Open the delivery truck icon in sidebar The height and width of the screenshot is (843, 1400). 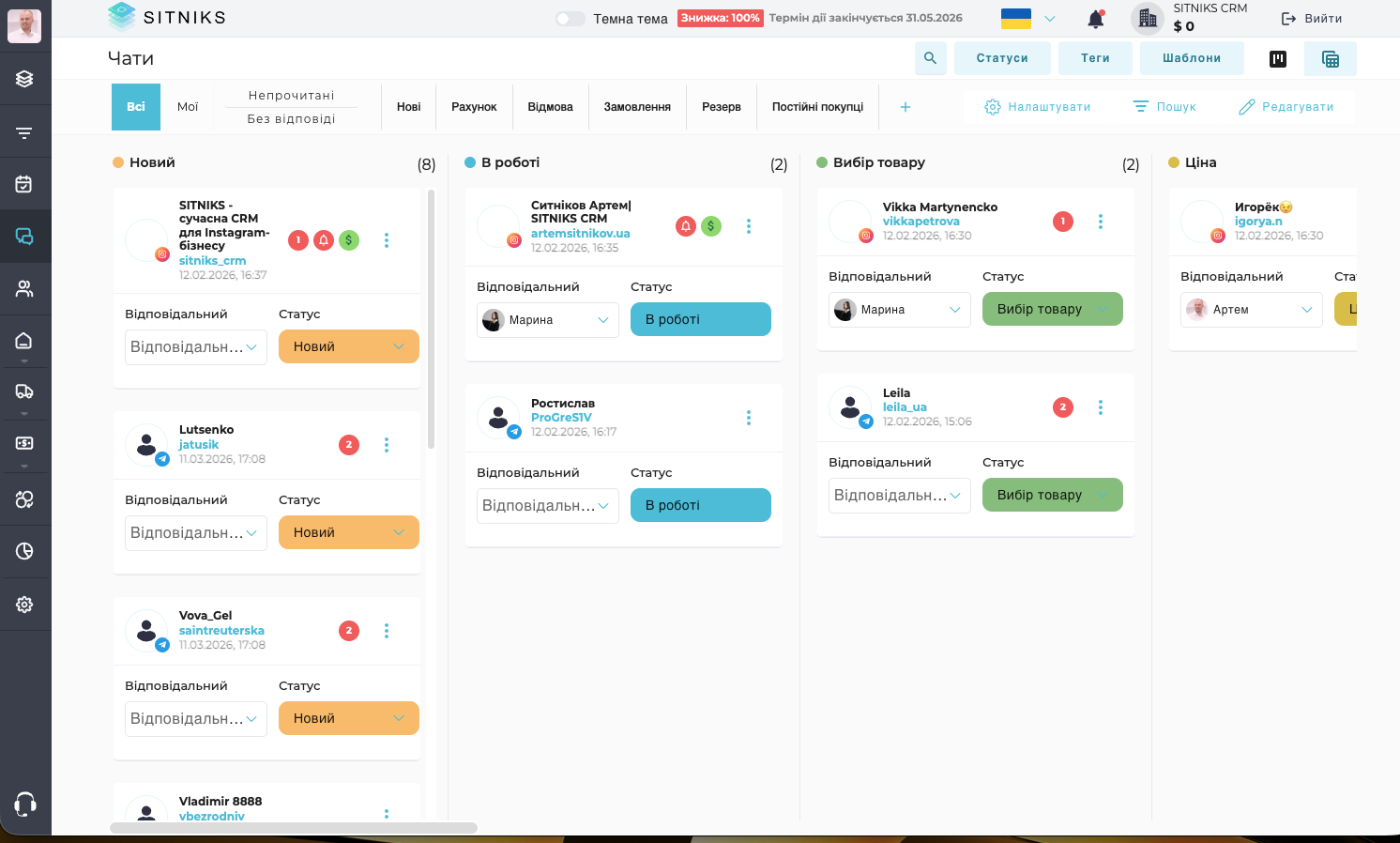[24, 391]
